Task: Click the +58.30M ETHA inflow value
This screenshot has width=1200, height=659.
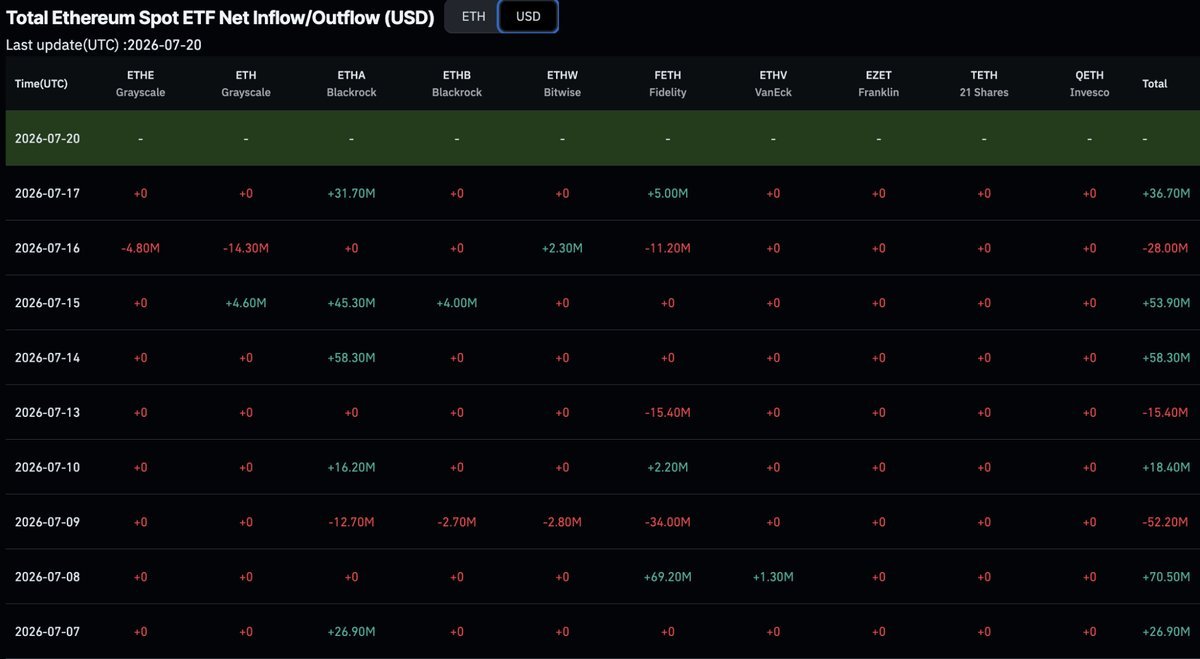Action: tap(351, 357)
